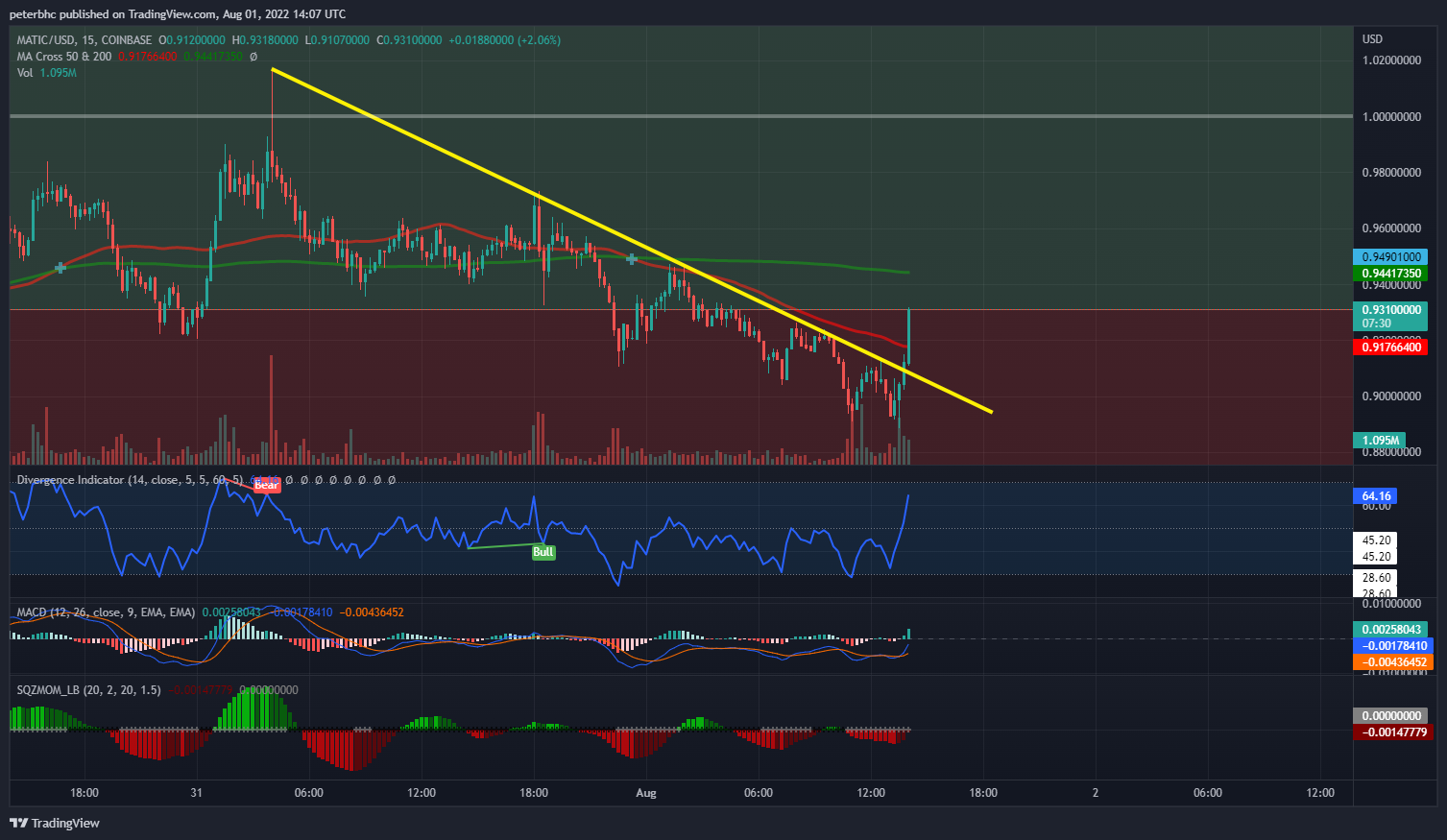Screen dimensions: 1447x840
Task: Click the MA cross marker near 18:00
Action: 60,268
